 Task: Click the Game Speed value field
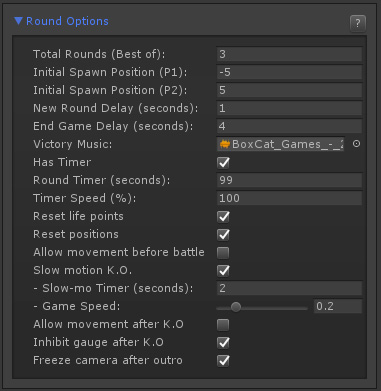[338, 306]
